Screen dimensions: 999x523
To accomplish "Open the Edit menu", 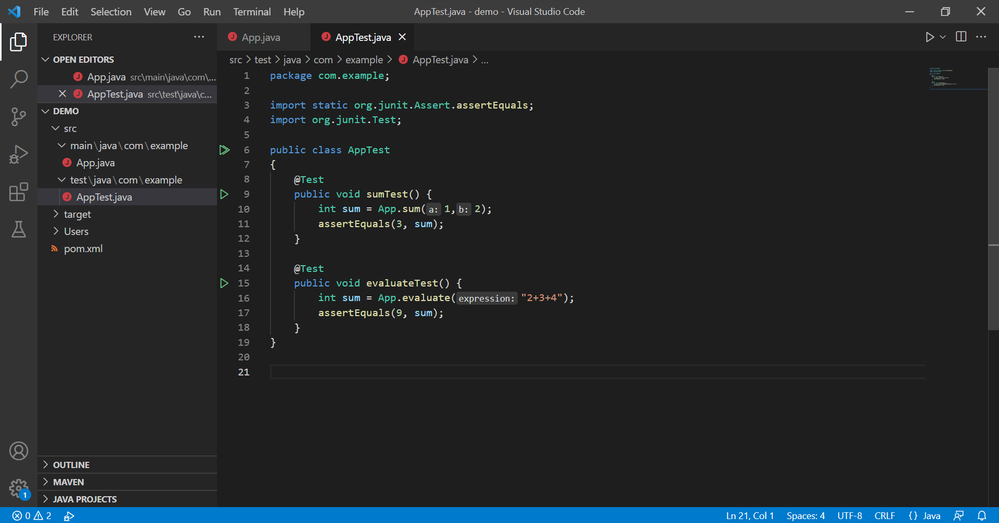I will tap(69, 11).
